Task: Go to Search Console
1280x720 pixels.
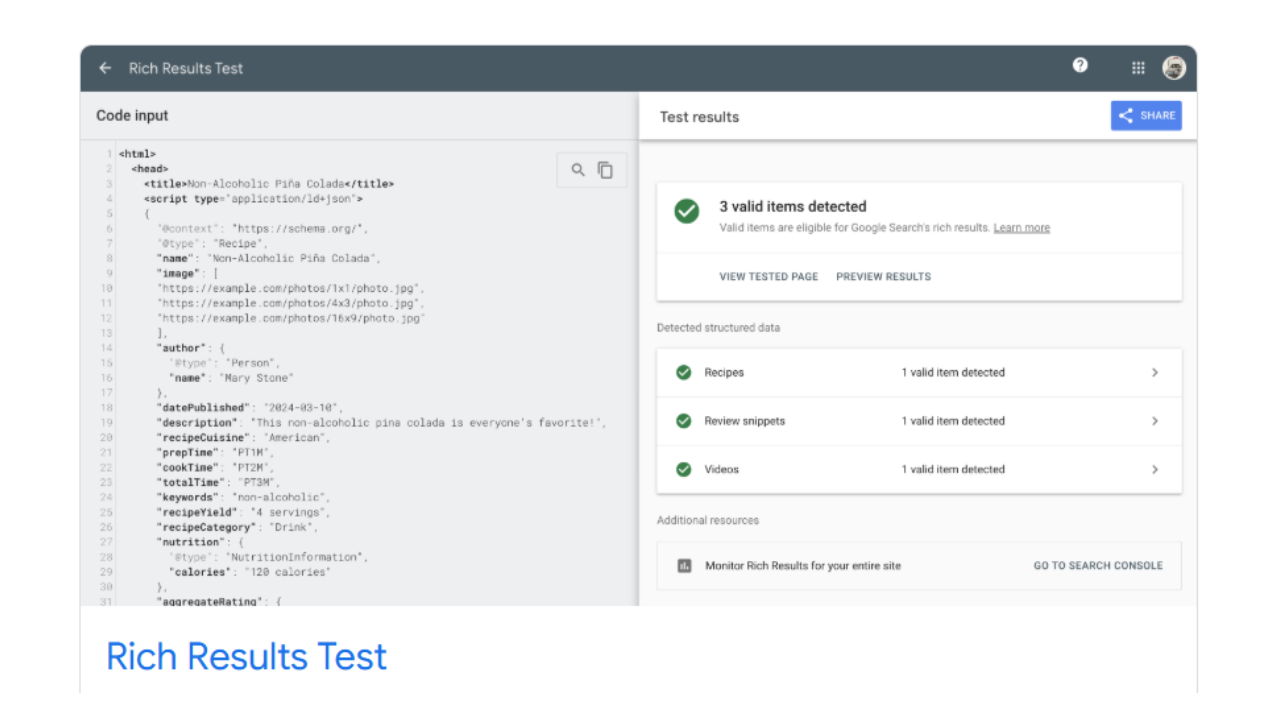Action: click(1098, 566)
